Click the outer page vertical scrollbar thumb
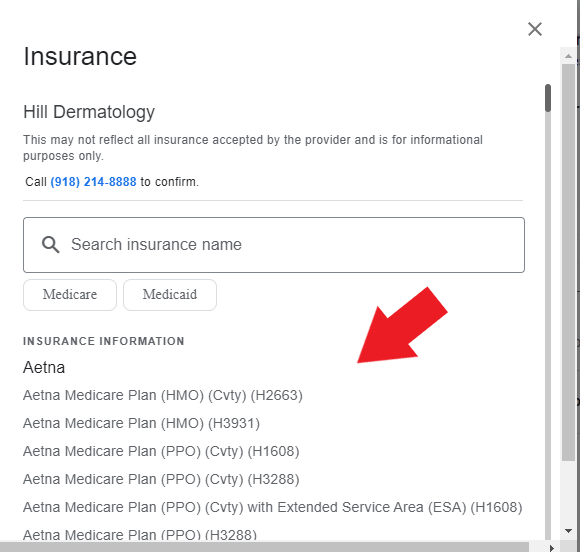This screenshot has height=552, width=580. (569, 262)
